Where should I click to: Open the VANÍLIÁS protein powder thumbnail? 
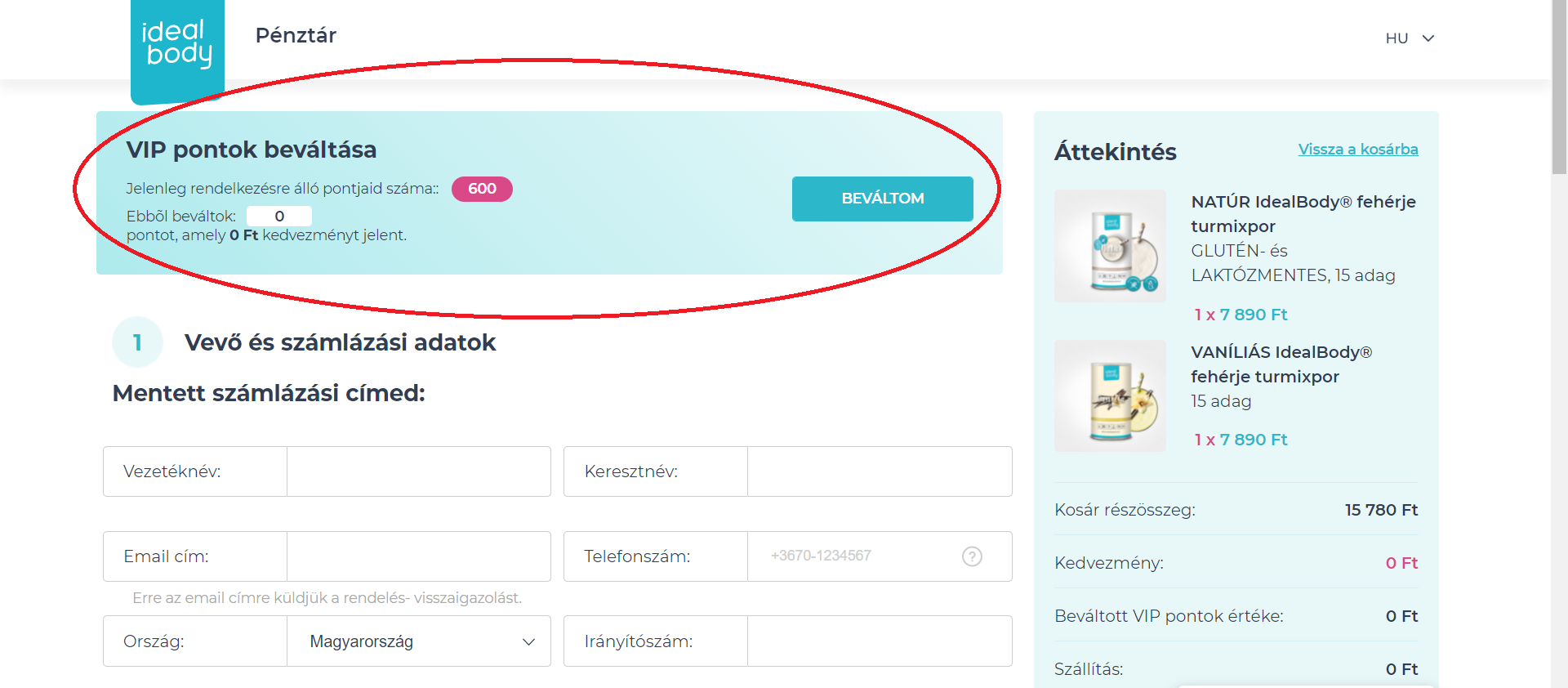pos(1110,396)
